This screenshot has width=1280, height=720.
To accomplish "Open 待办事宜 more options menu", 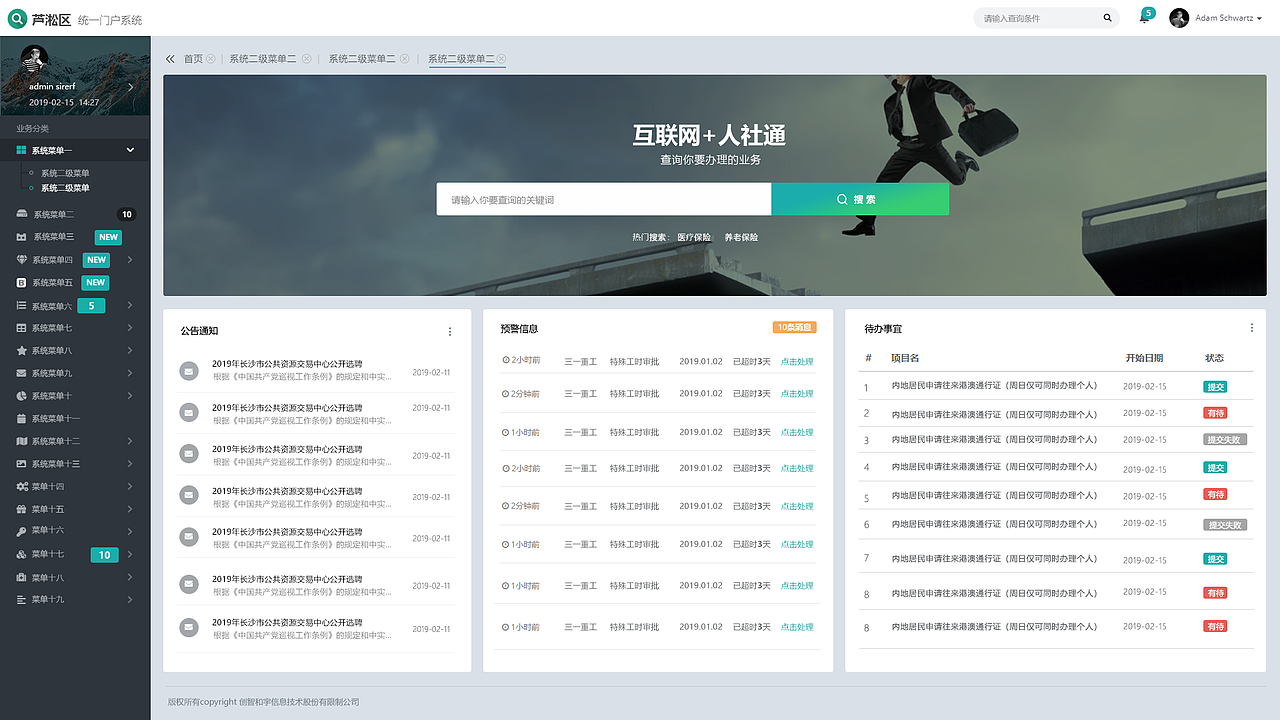I will [1251, 328].
